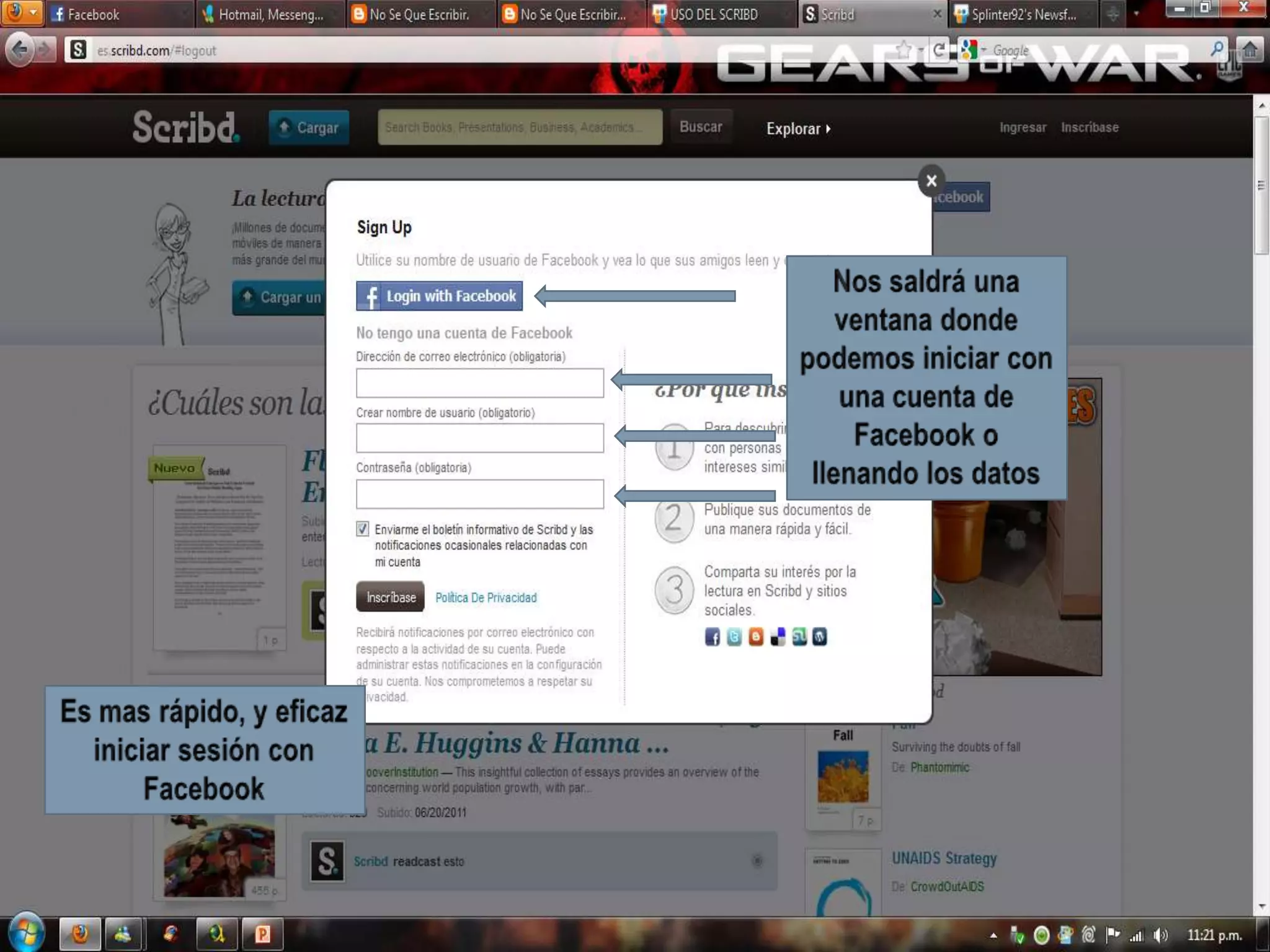Uncheck the Scribd newsletter checkbox
Viewport: 1270px width, 952px height.
[363, 529]
